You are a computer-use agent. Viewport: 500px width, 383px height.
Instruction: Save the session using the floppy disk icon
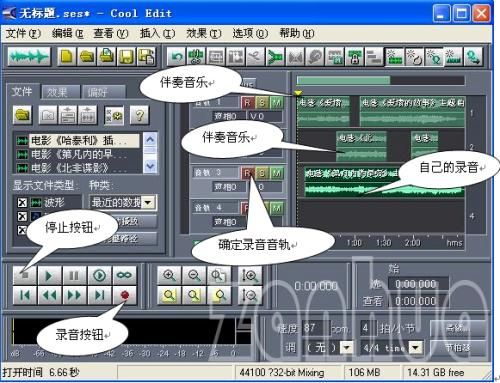(x=126, y=57)
